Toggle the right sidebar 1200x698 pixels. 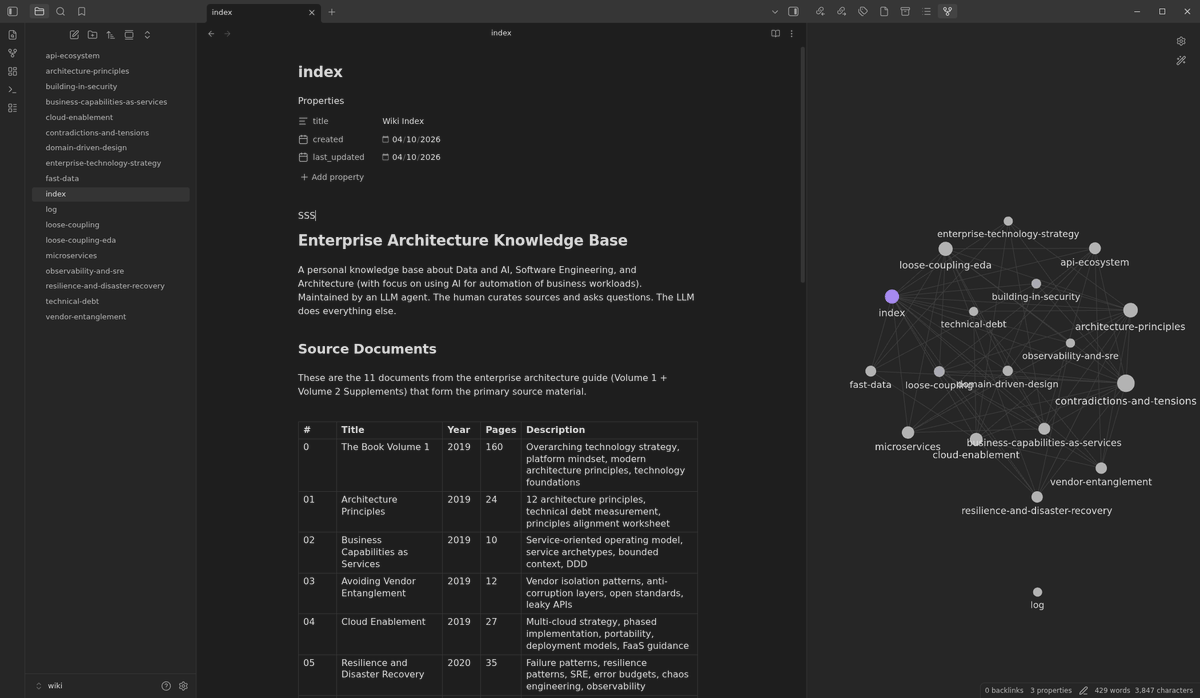pyautogui.click(x=793, y=12)
